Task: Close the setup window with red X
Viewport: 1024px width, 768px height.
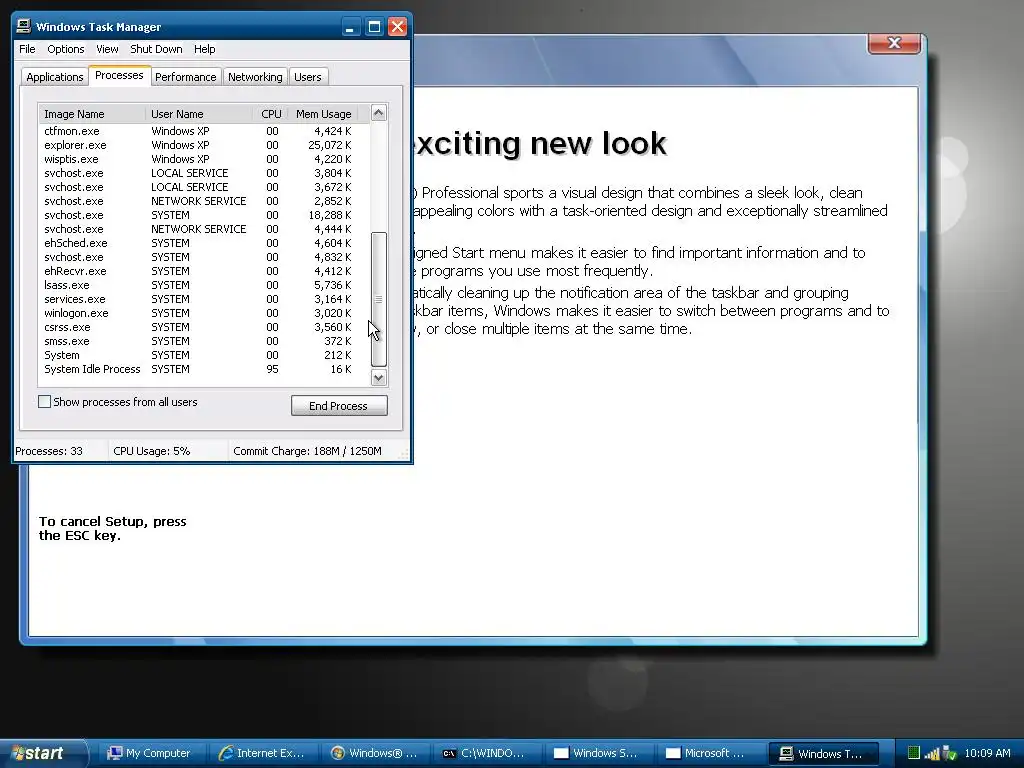Action: (894, 43)
